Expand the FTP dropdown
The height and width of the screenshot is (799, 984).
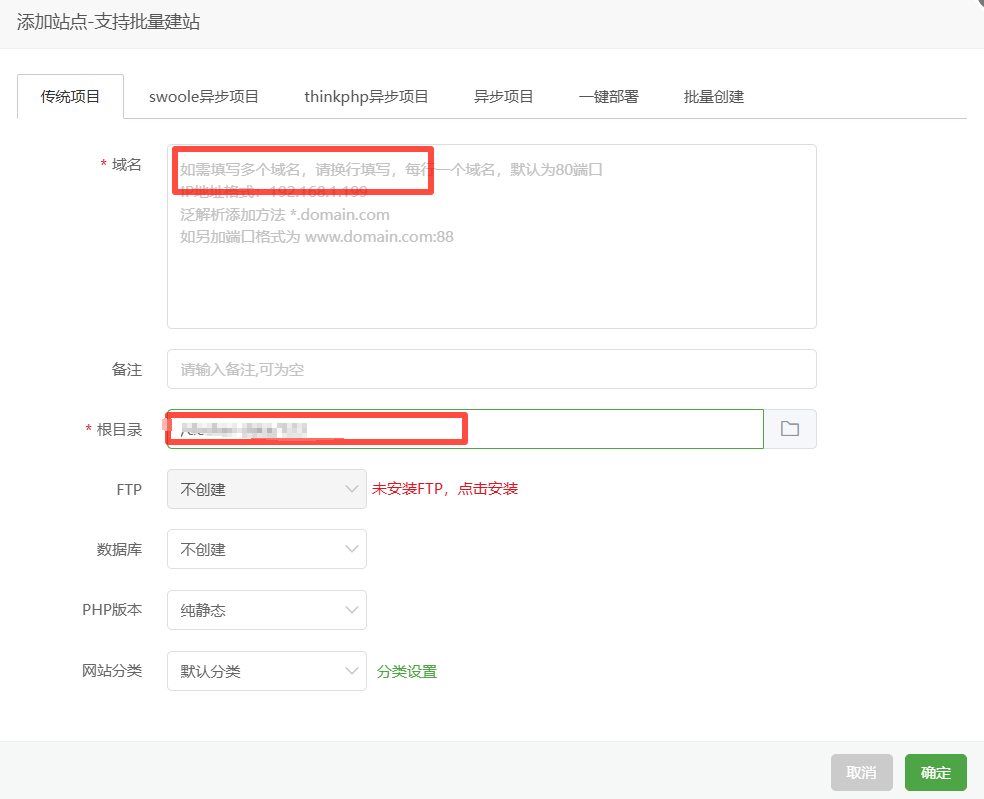(266, 489)
